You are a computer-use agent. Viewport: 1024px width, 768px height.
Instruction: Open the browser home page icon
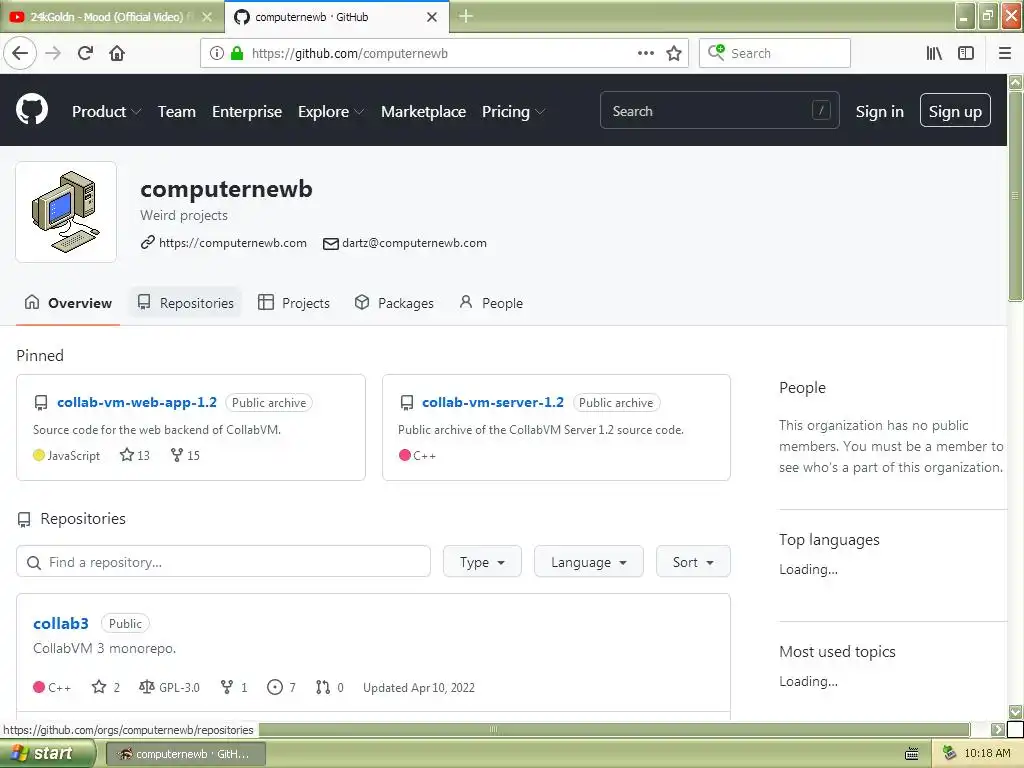[117, 54]
